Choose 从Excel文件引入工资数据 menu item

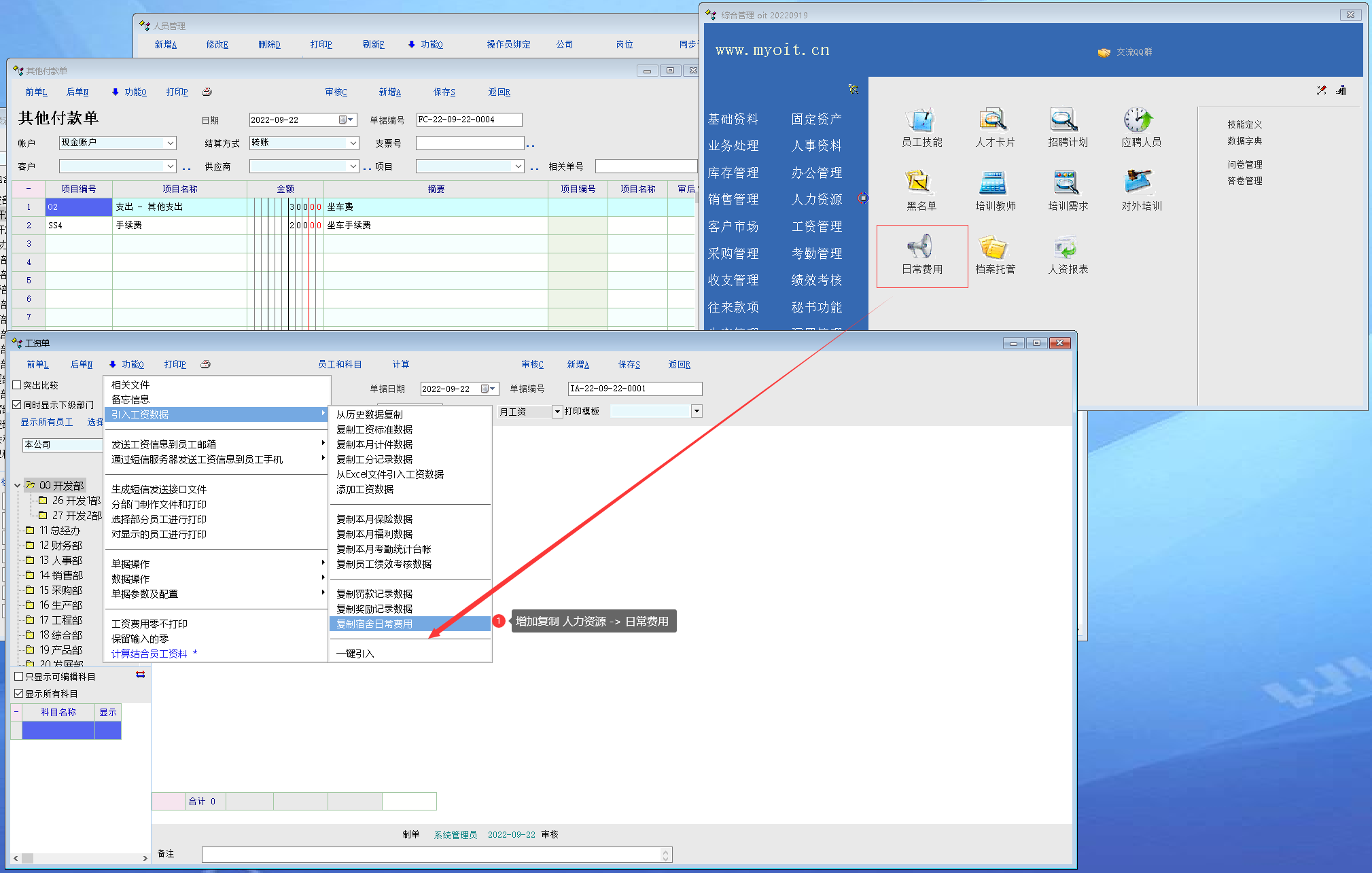pos(389,474)
